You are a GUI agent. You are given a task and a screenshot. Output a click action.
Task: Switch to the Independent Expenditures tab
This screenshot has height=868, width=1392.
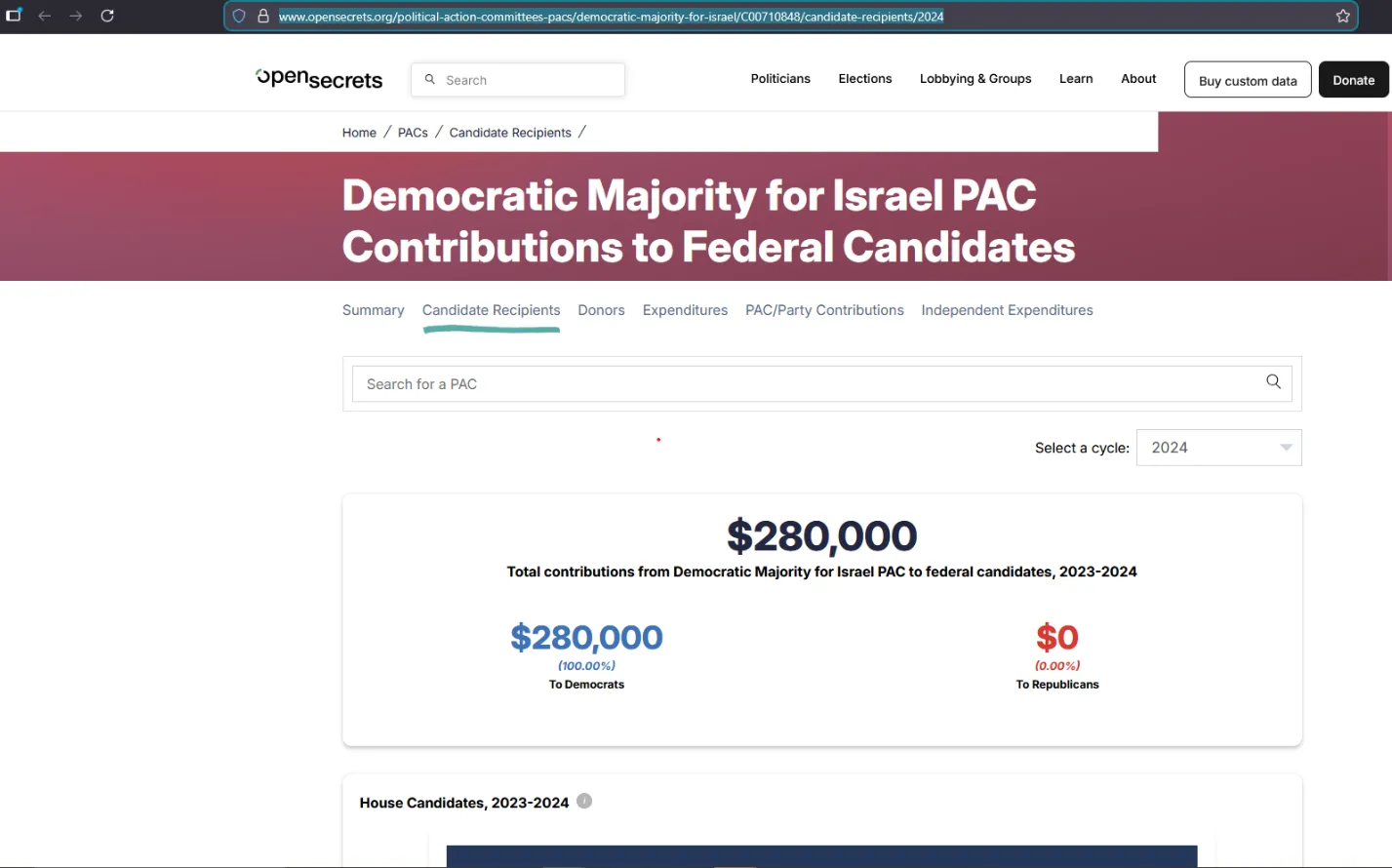click(x=1007, y=310)
